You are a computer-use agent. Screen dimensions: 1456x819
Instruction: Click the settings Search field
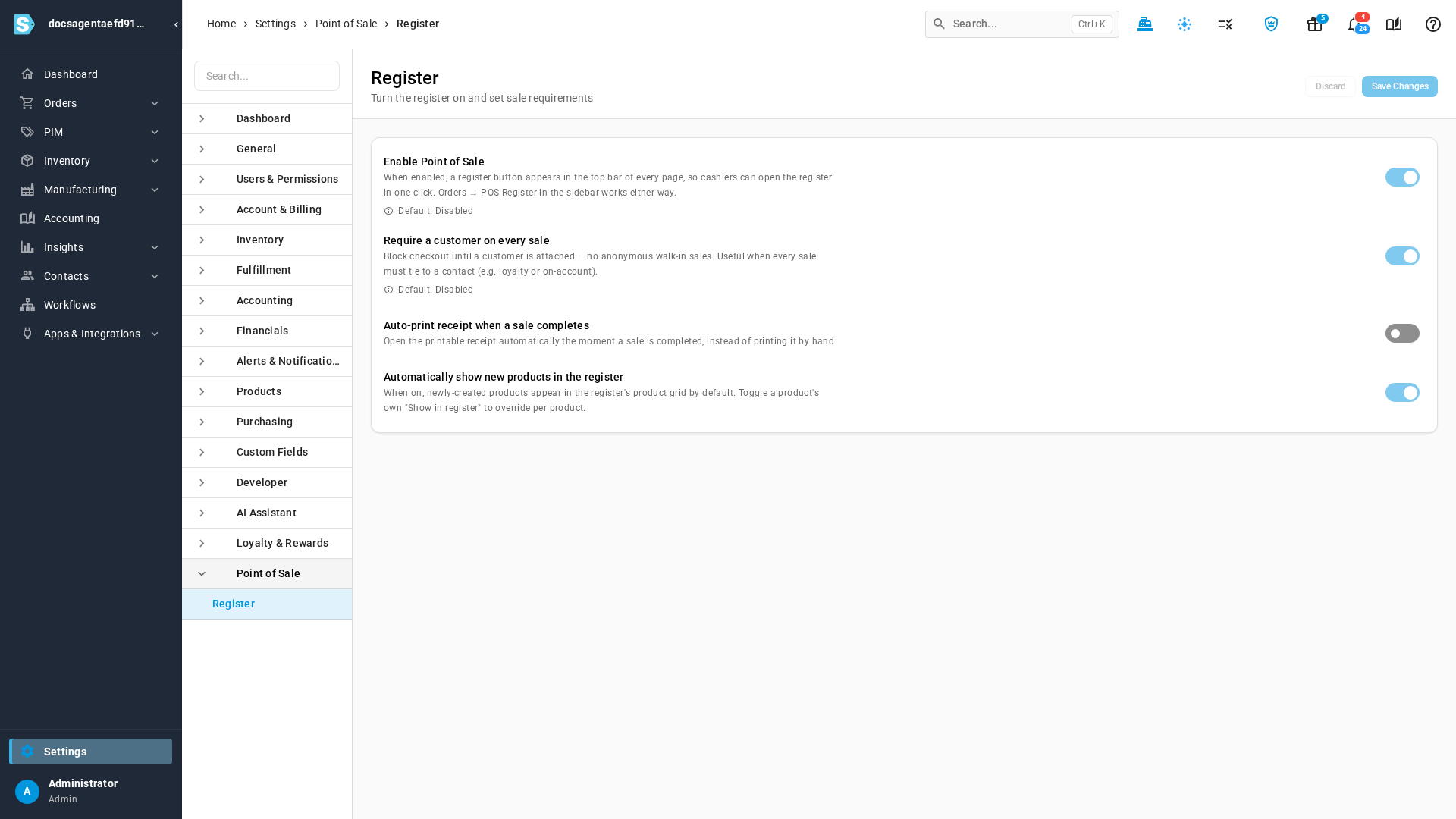tap(267, 76)
